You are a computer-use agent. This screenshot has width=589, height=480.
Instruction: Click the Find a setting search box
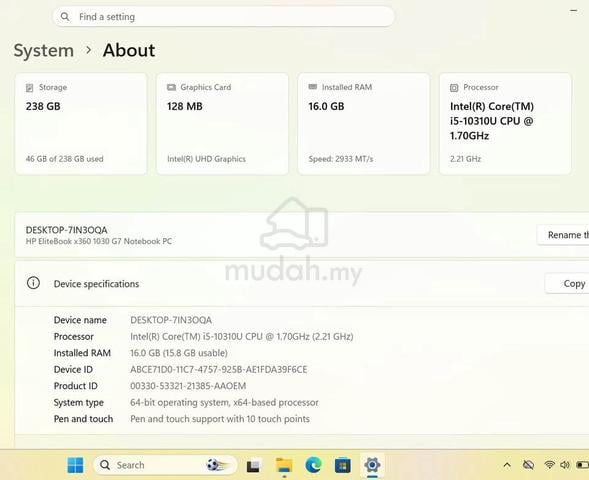(x=224, y=17)
